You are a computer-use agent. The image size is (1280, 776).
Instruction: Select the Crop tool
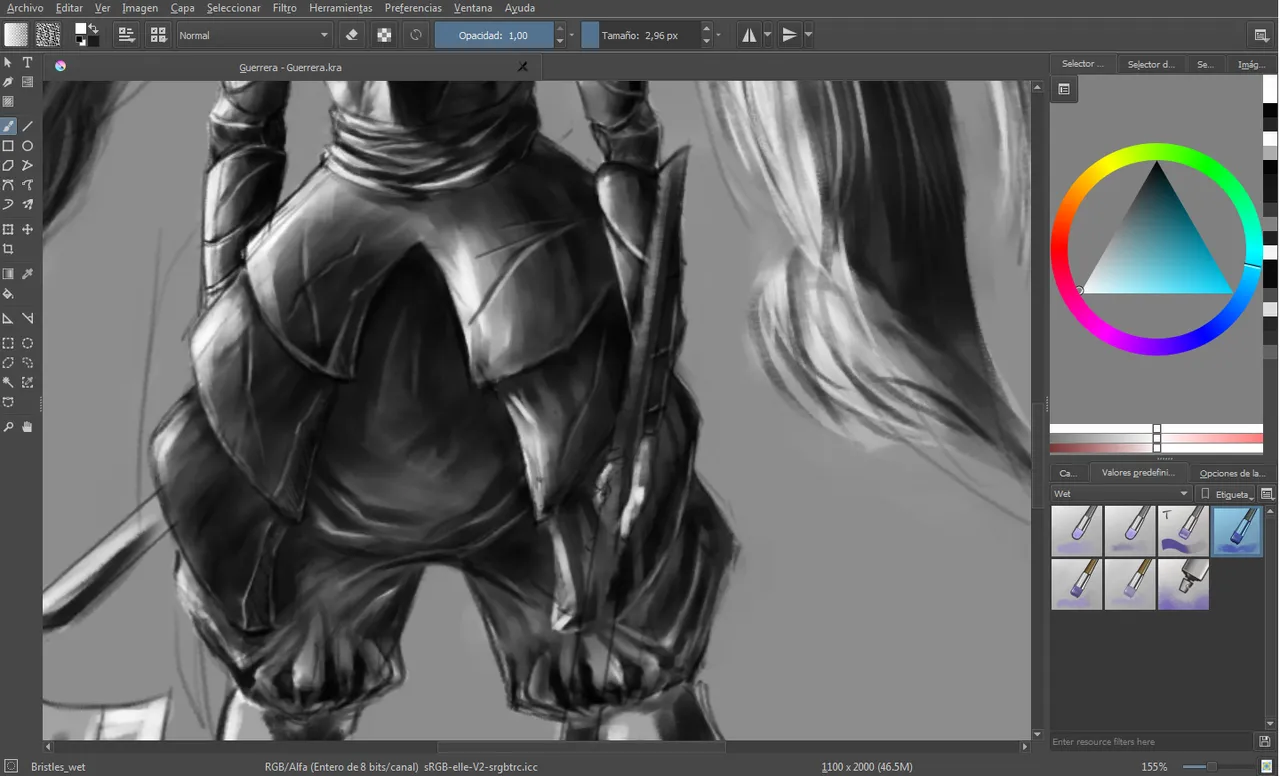(x=8, y=249)
